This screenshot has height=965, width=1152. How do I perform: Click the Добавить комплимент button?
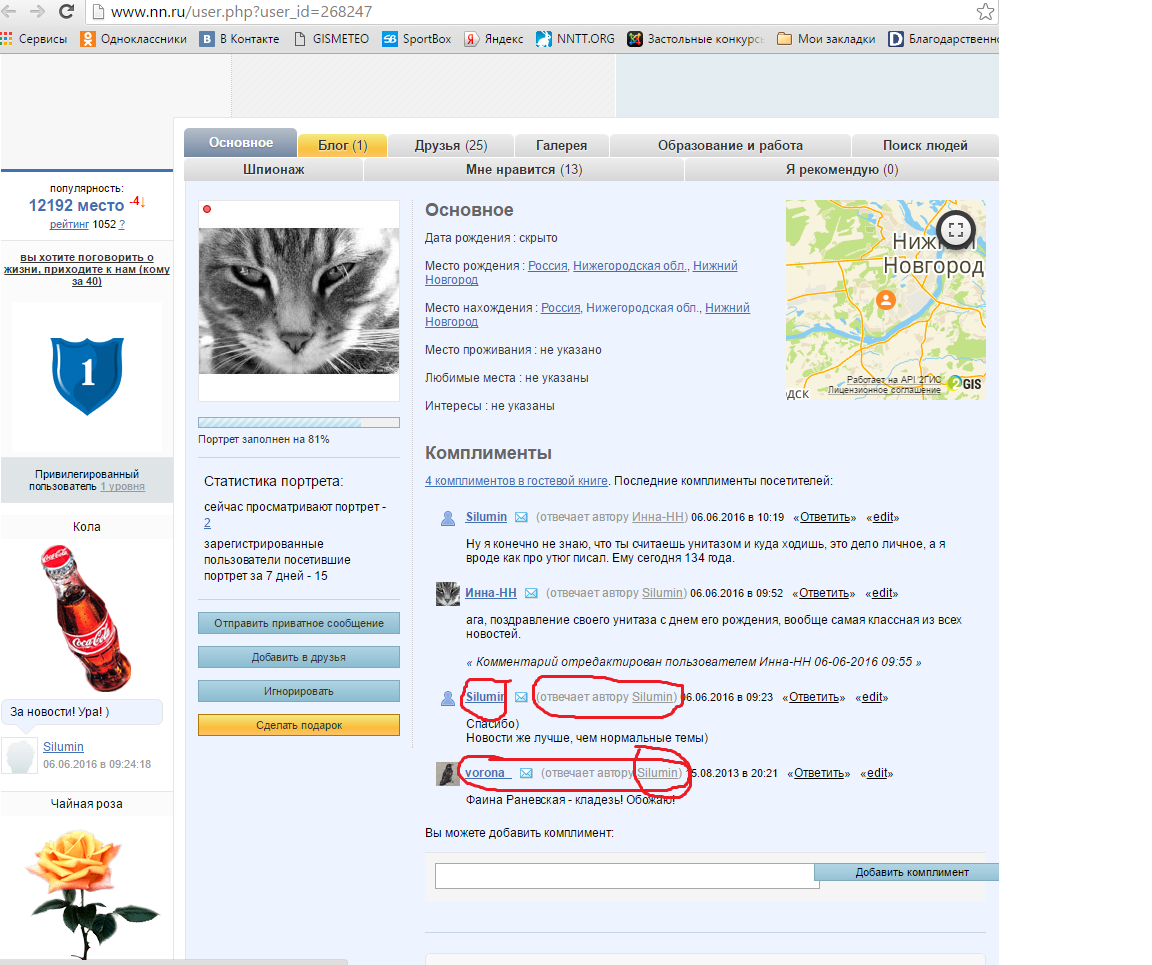pos(907,872)
